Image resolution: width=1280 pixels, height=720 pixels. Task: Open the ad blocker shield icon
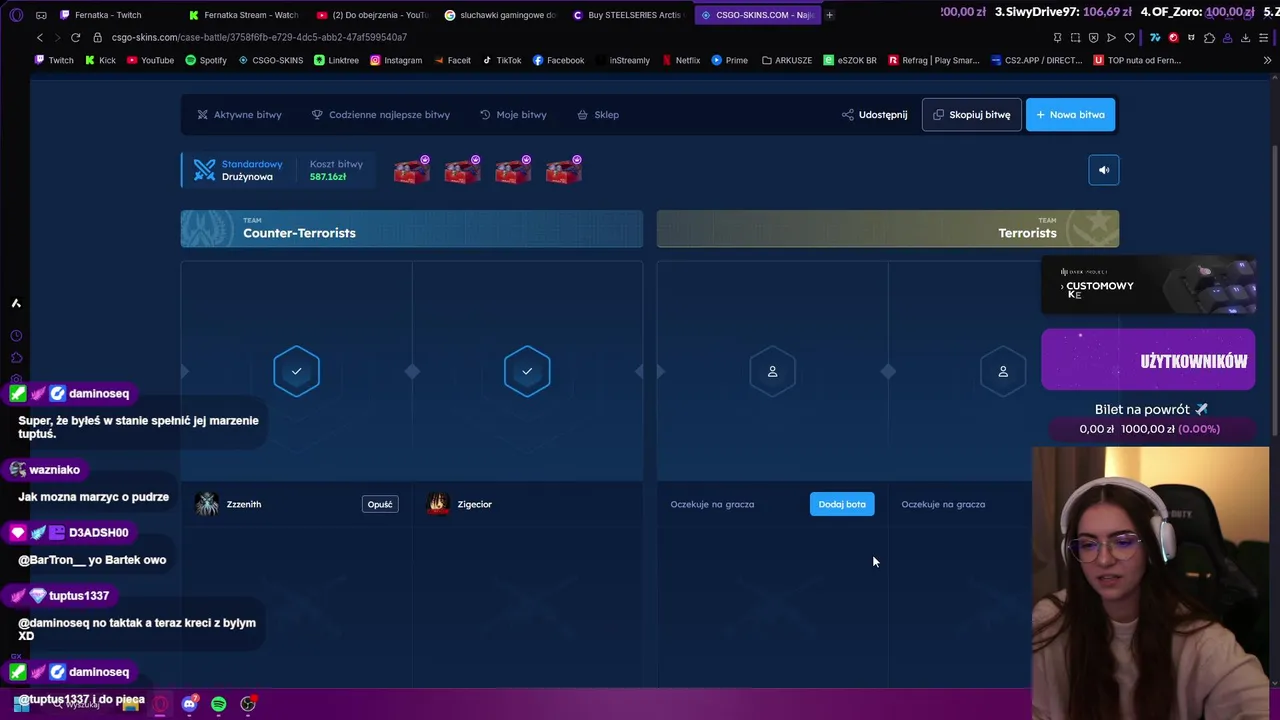pos(1094,38)
